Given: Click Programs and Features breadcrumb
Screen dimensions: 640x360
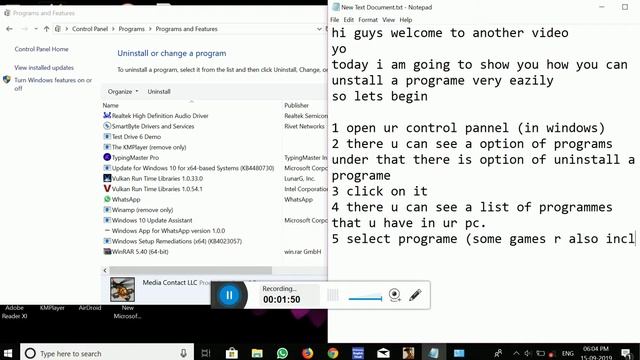Looking at the screenshot, I should tap(186, 29).
